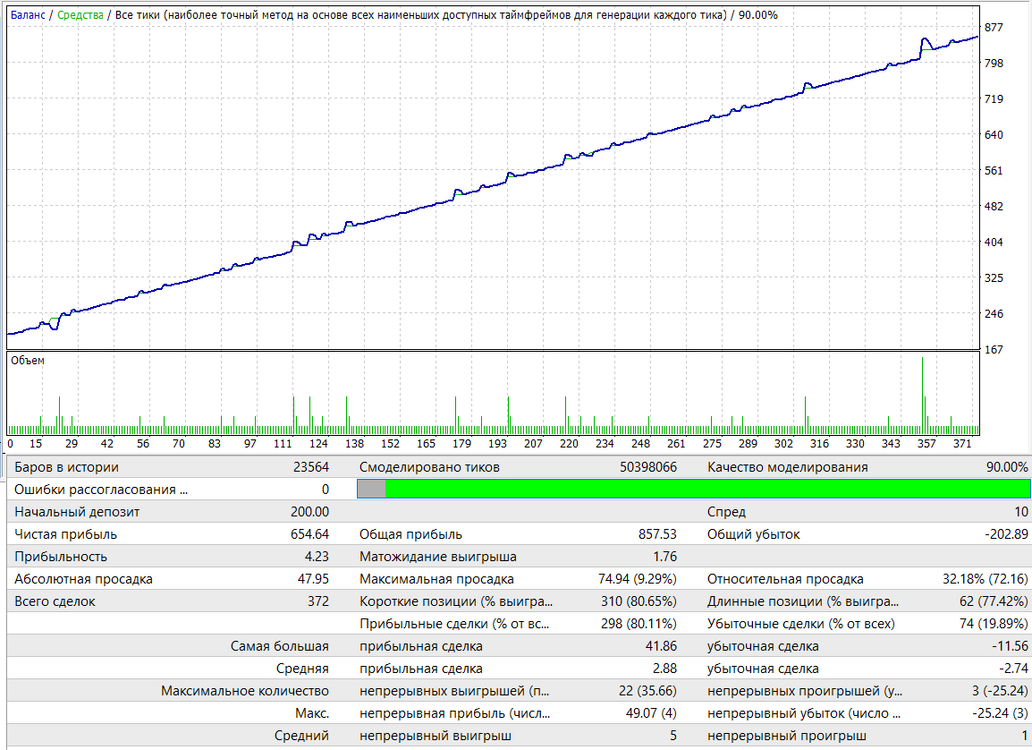
Task: Click the 167 label on the balance axis
Action: click(x=994, y=349)
